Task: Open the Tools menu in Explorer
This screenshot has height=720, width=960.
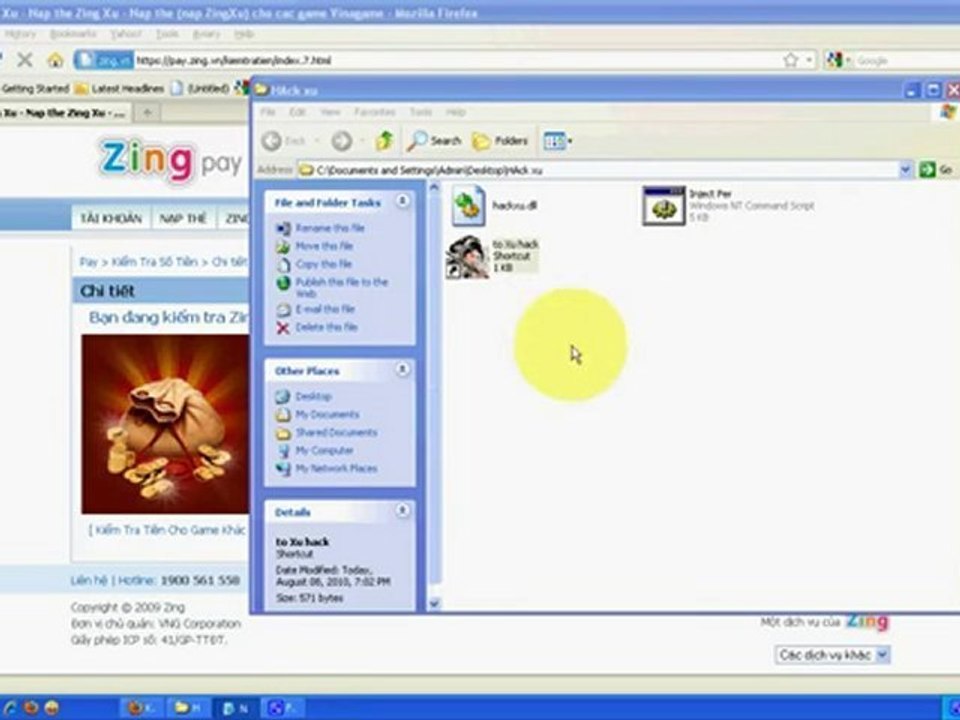Action: 421,112
